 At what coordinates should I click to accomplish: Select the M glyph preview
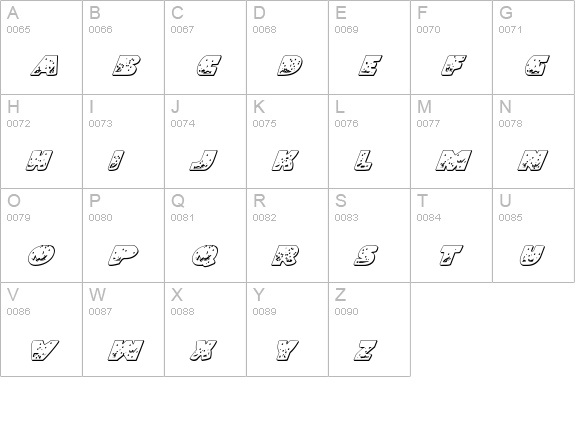pyautogui.click(x=454, y=160)
